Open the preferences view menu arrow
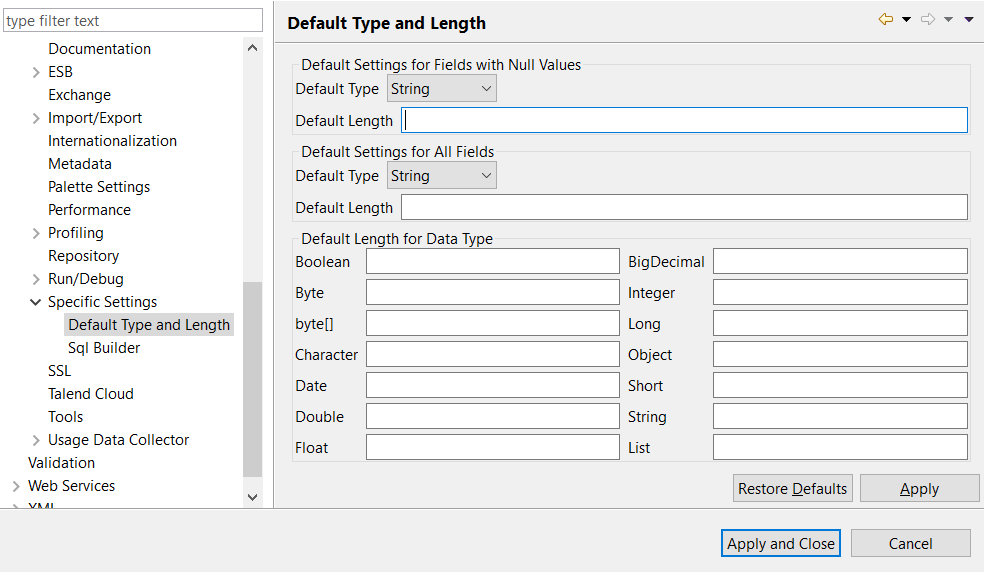The image size is (984, 572). pos(969,20)
